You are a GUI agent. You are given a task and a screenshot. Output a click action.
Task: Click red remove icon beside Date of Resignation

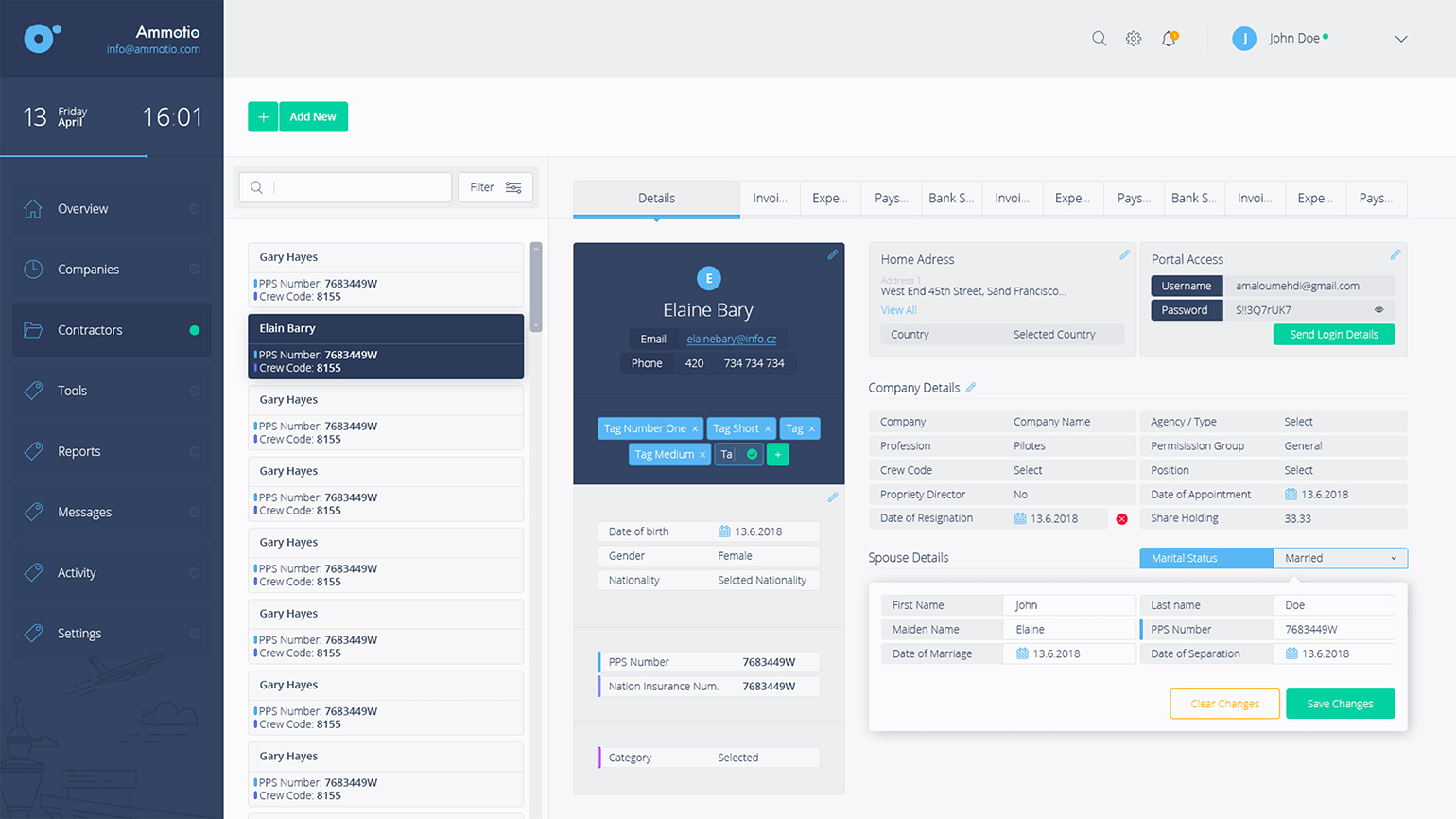(x=1121, y=519)
